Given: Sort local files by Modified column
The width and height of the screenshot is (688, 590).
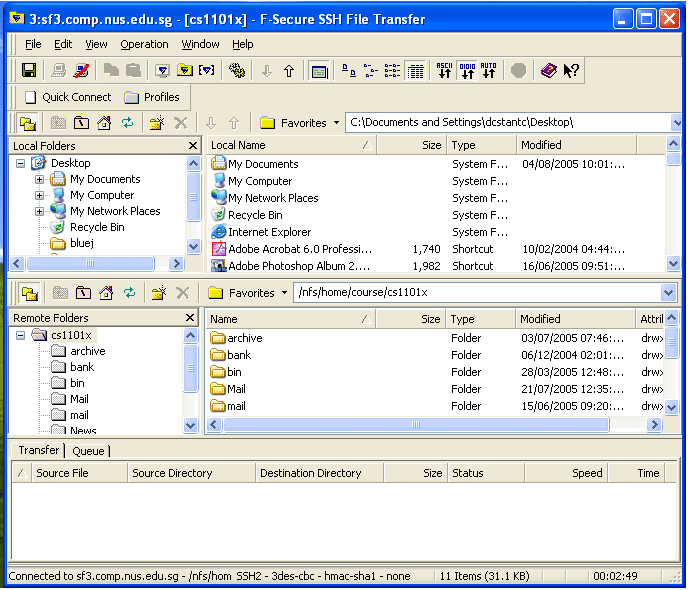Looking at the screenshot, I should (576, 145).
